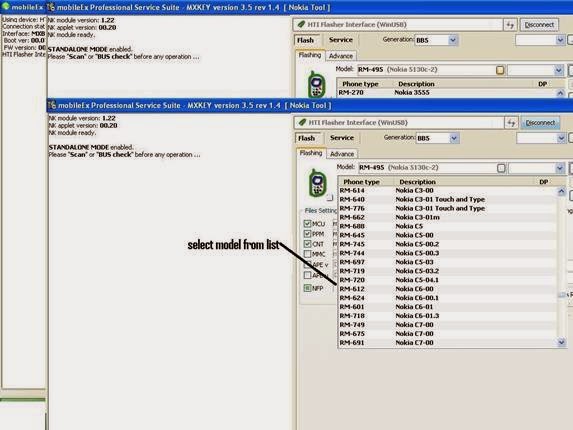This screenshot has height=430, width=573.
Task: Select RM-718 Nokia C6-01.3 row
Action: tap(447, 316)
